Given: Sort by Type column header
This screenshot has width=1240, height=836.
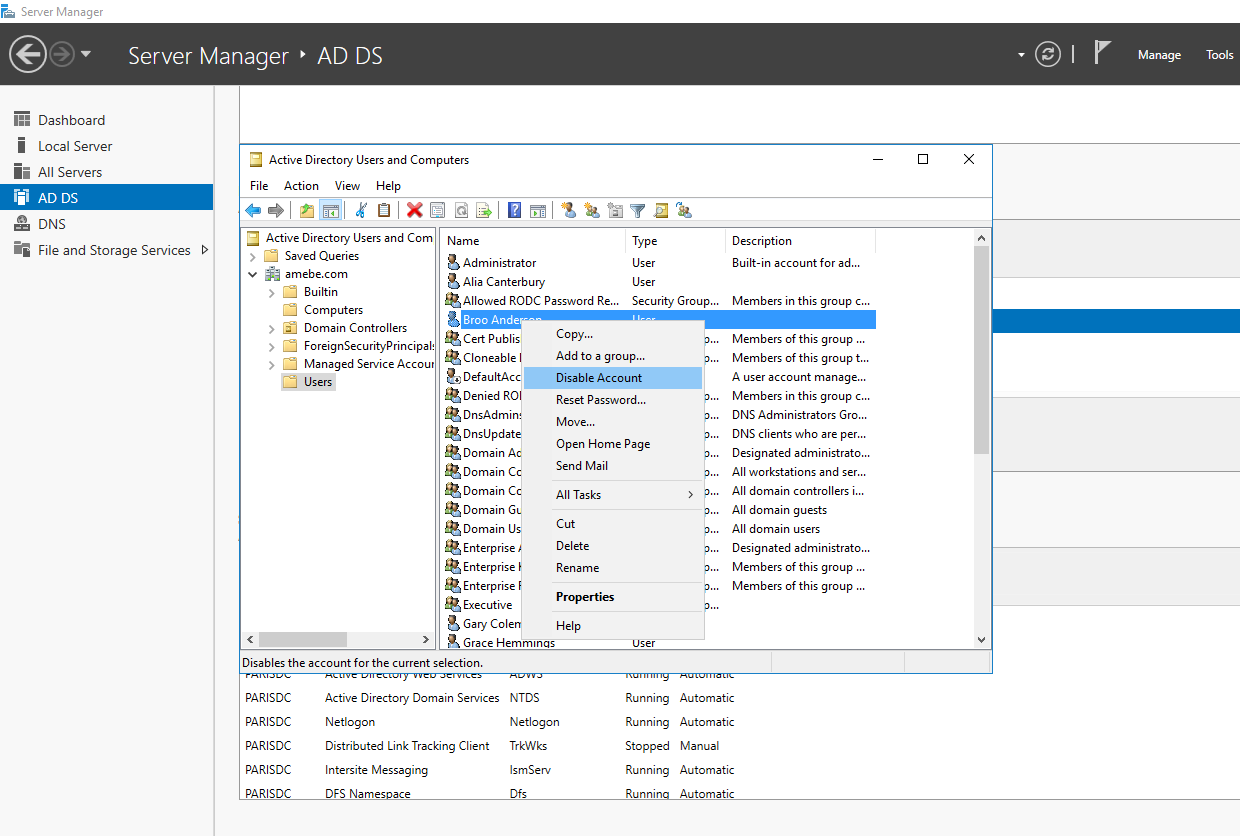Looking at the screenshot, I should (676, 241).
